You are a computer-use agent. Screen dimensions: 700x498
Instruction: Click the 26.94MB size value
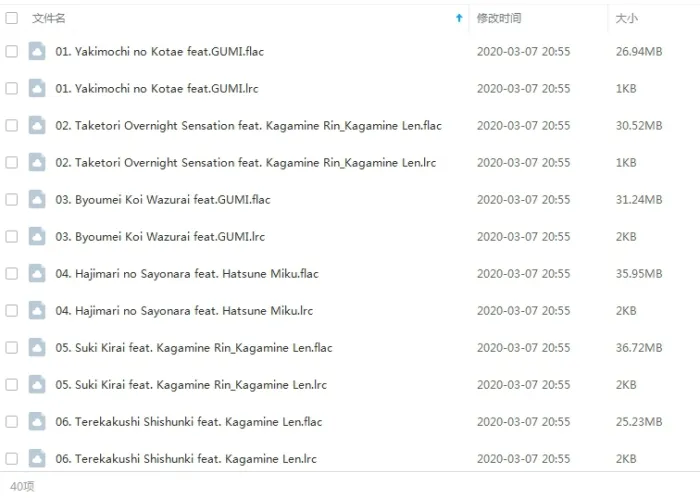639,52
